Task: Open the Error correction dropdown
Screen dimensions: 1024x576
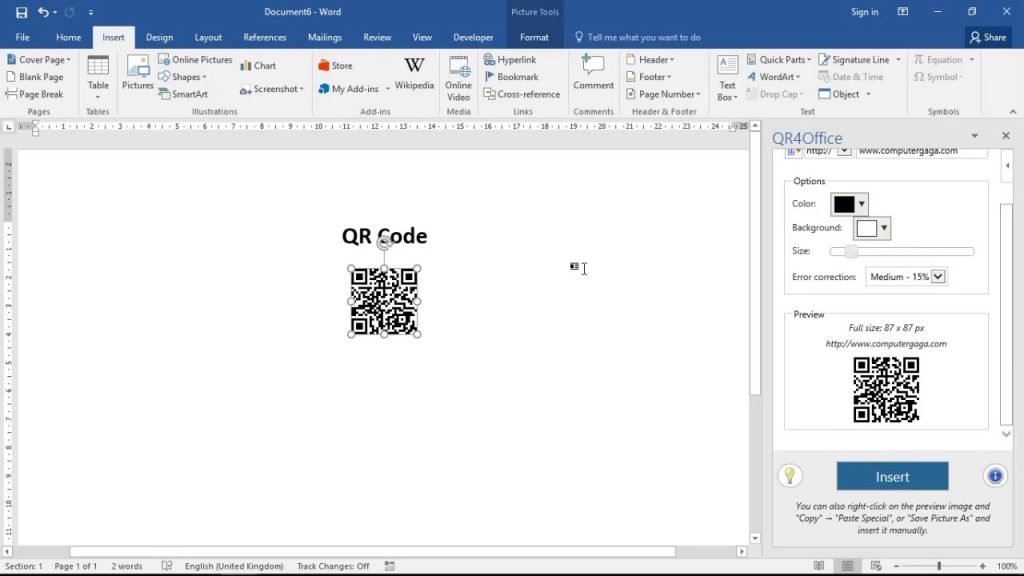Action: 940,276
